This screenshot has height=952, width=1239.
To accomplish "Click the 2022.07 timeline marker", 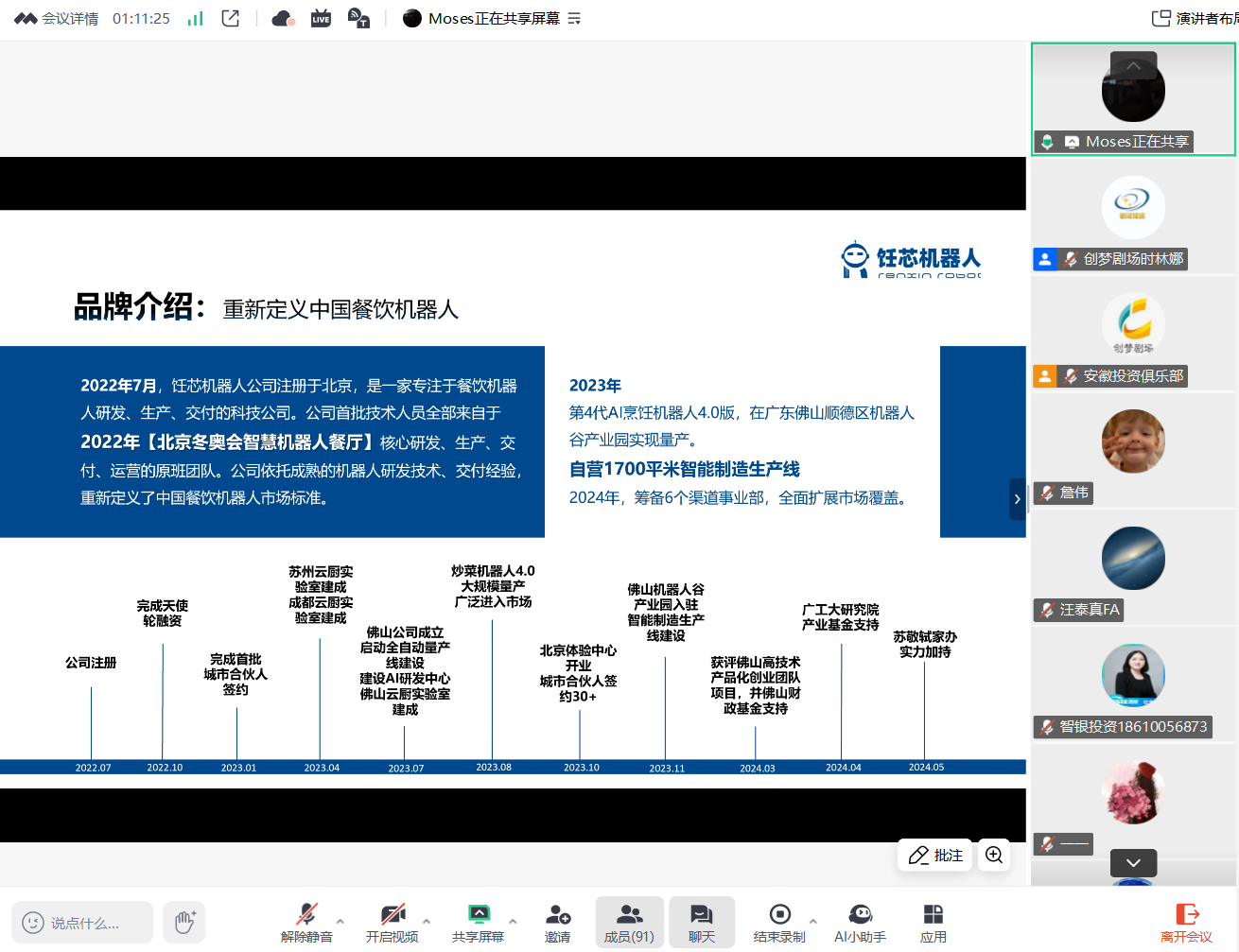I will 93,768.
